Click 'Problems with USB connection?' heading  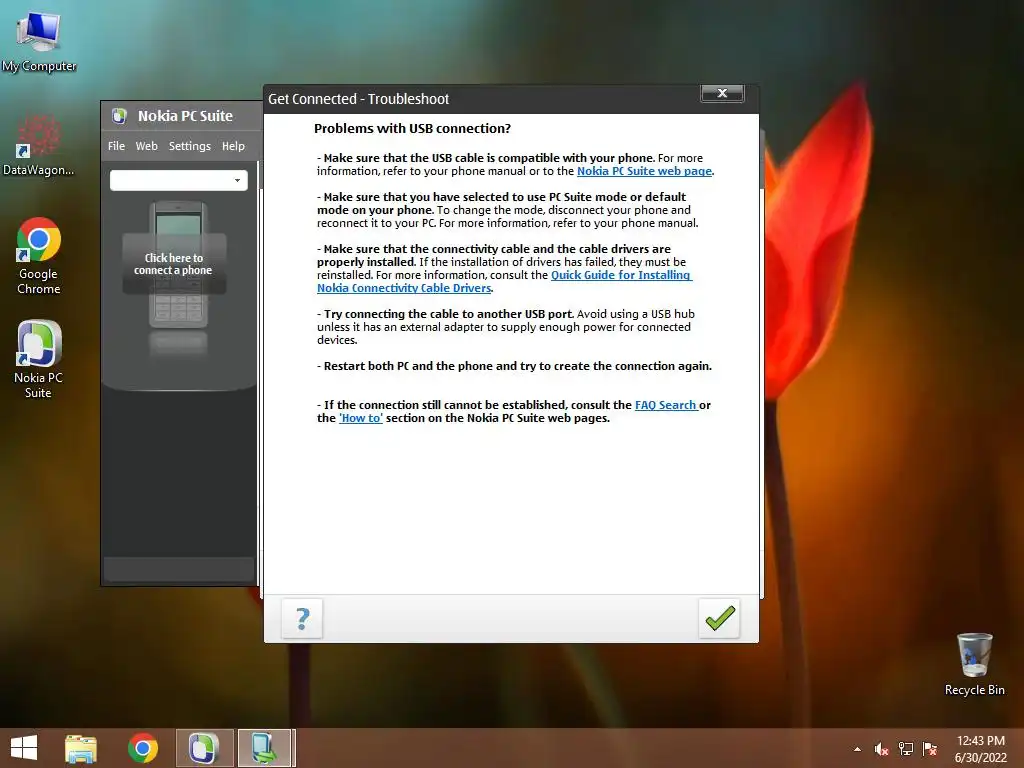(412, 129)
